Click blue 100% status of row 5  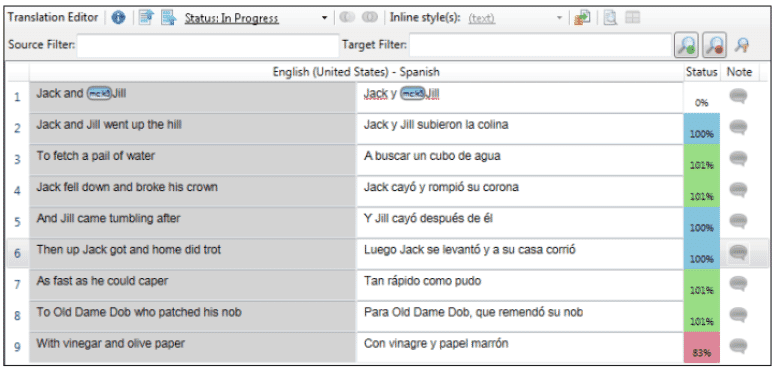click(702, 222)
